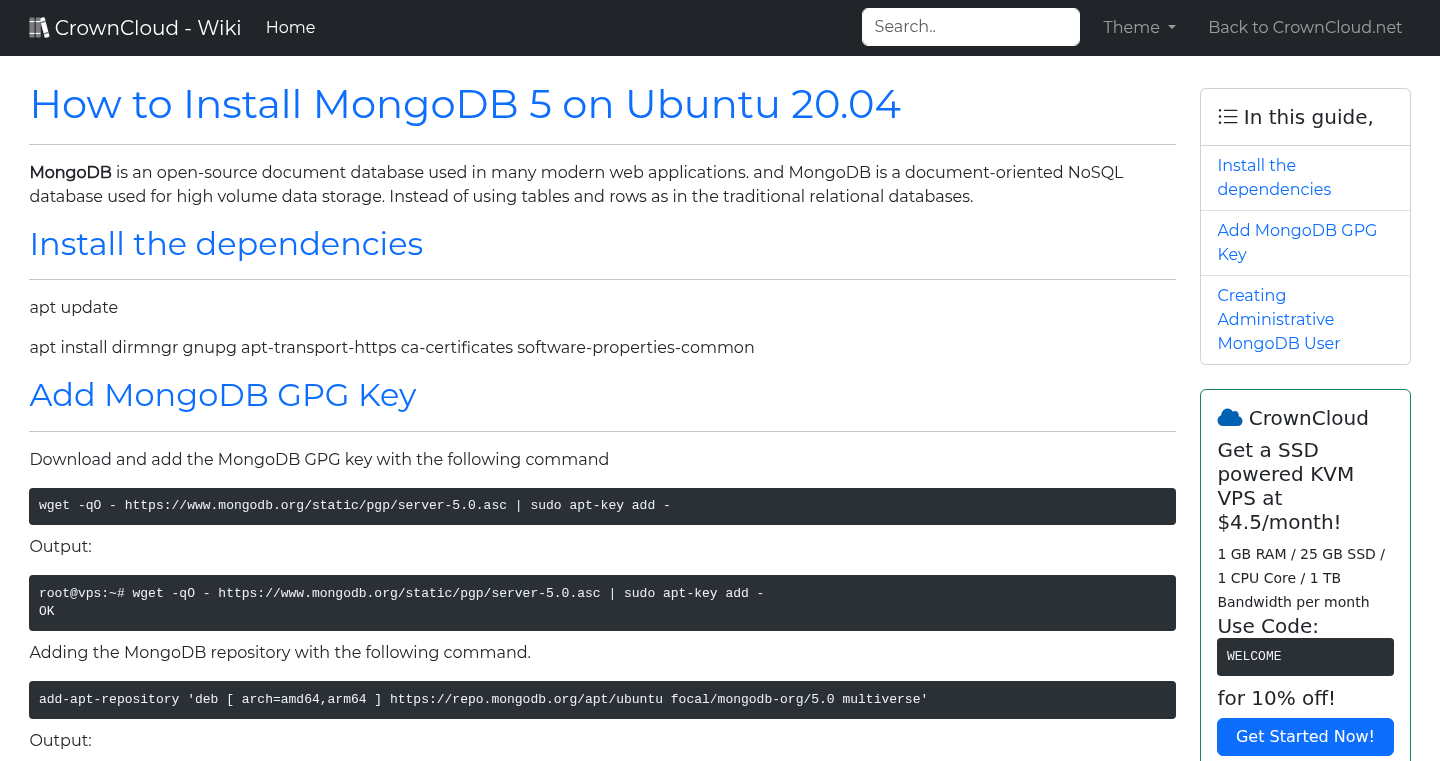1440x761 pixels.
Task: Click the cloud icon beside CrownCloud in sidebar
Action: pos(1229,417)
